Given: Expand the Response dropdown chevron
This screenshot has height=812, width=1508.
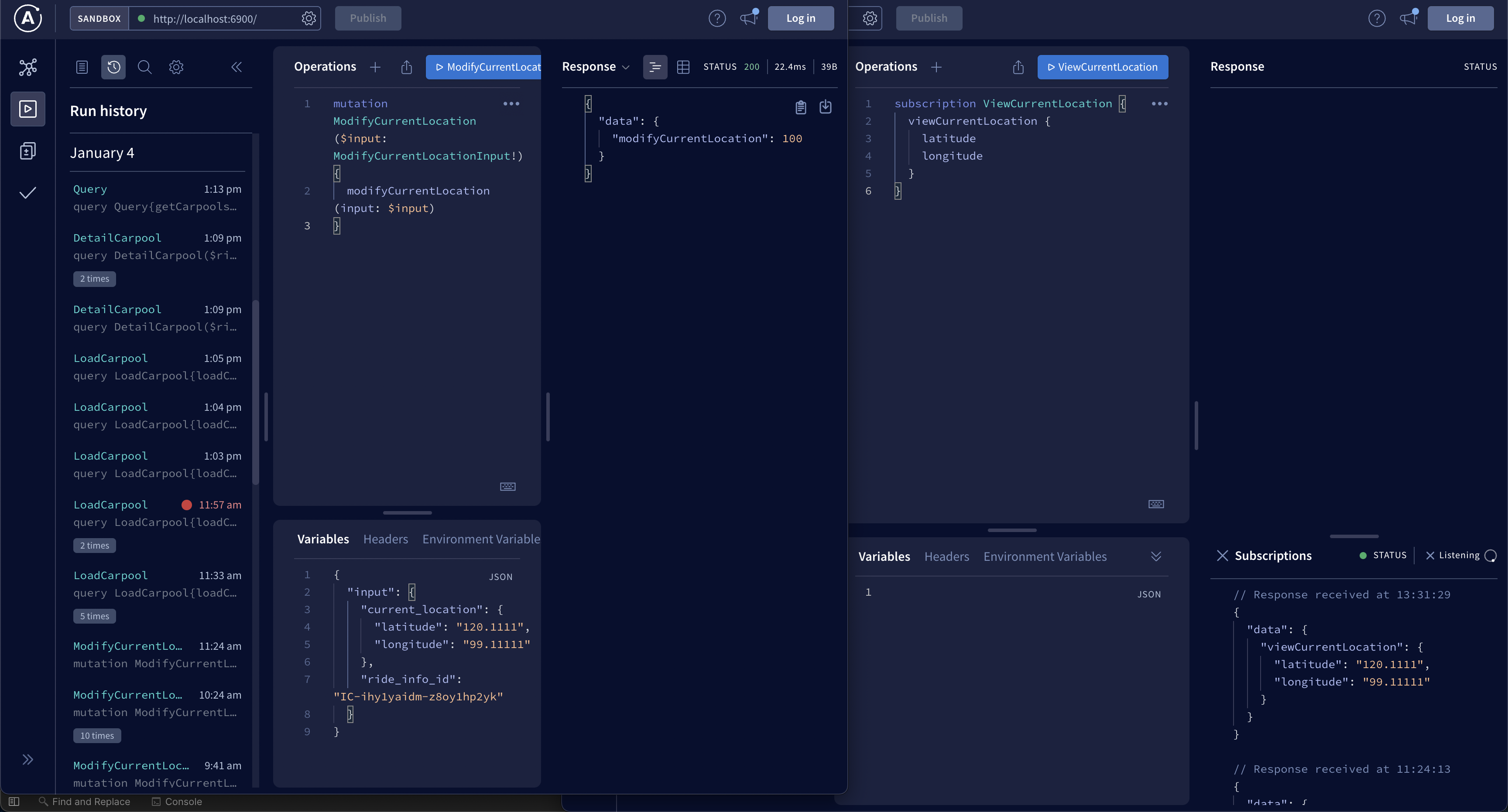Looking at the screenshot, I should click(x=626, y=67).
